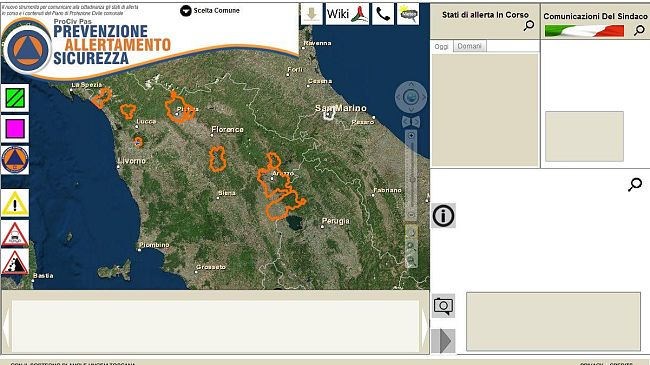Click the Livorno city label
The image size is (650, 365).
coord(132,161)
